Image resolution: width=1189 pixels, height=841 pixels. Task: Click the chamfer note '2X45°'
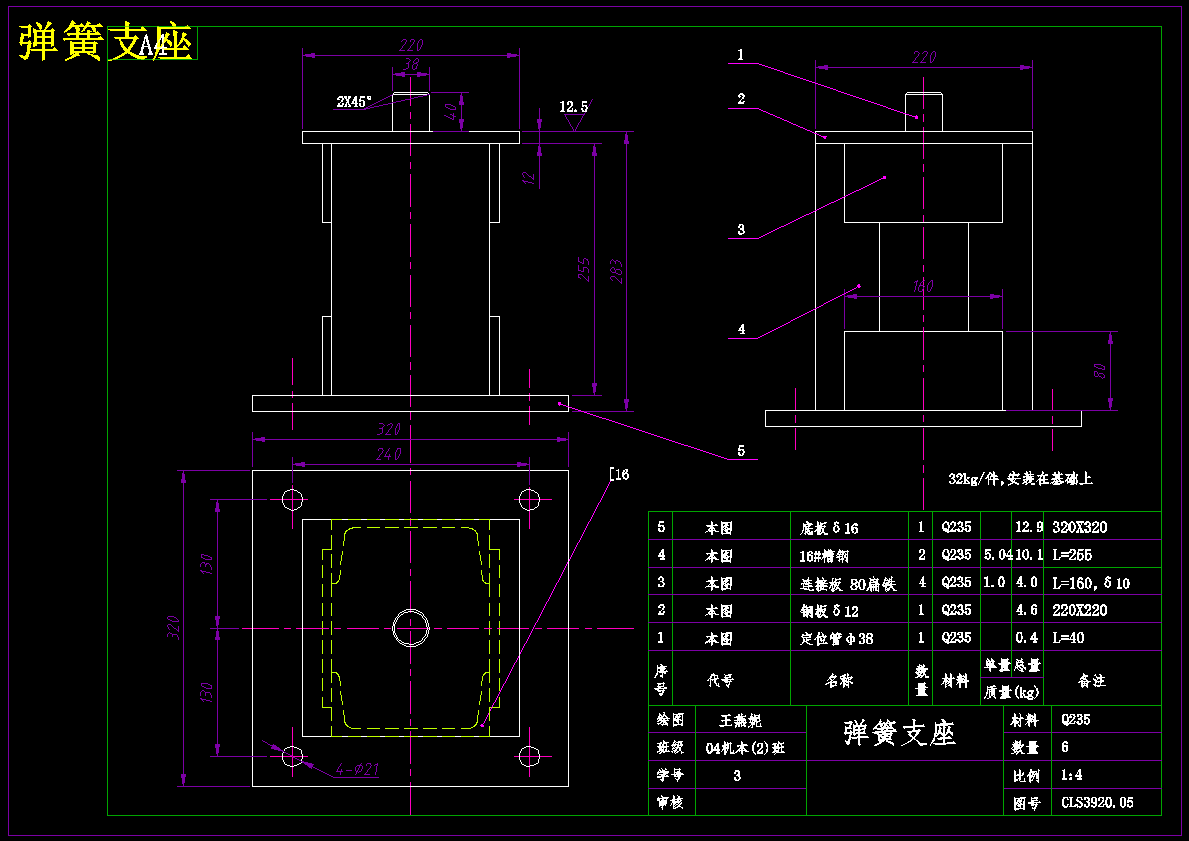pyautogui.click(x=354, y=102)
